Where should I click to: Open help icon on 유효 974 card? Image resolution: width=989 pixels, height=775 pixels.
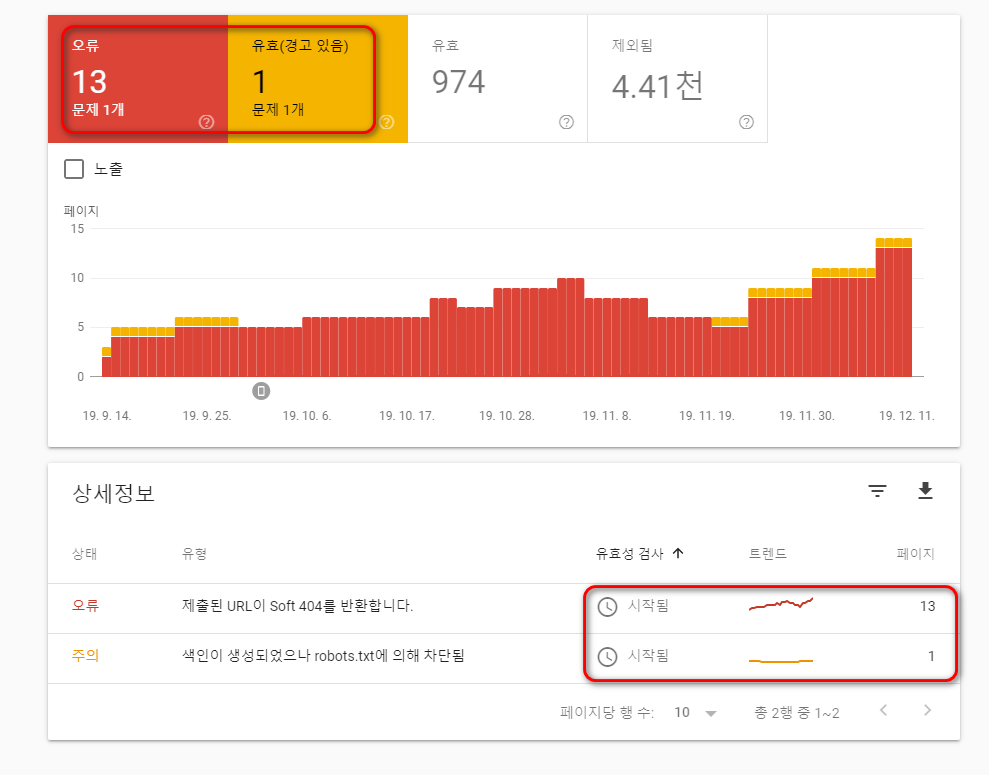566,122
